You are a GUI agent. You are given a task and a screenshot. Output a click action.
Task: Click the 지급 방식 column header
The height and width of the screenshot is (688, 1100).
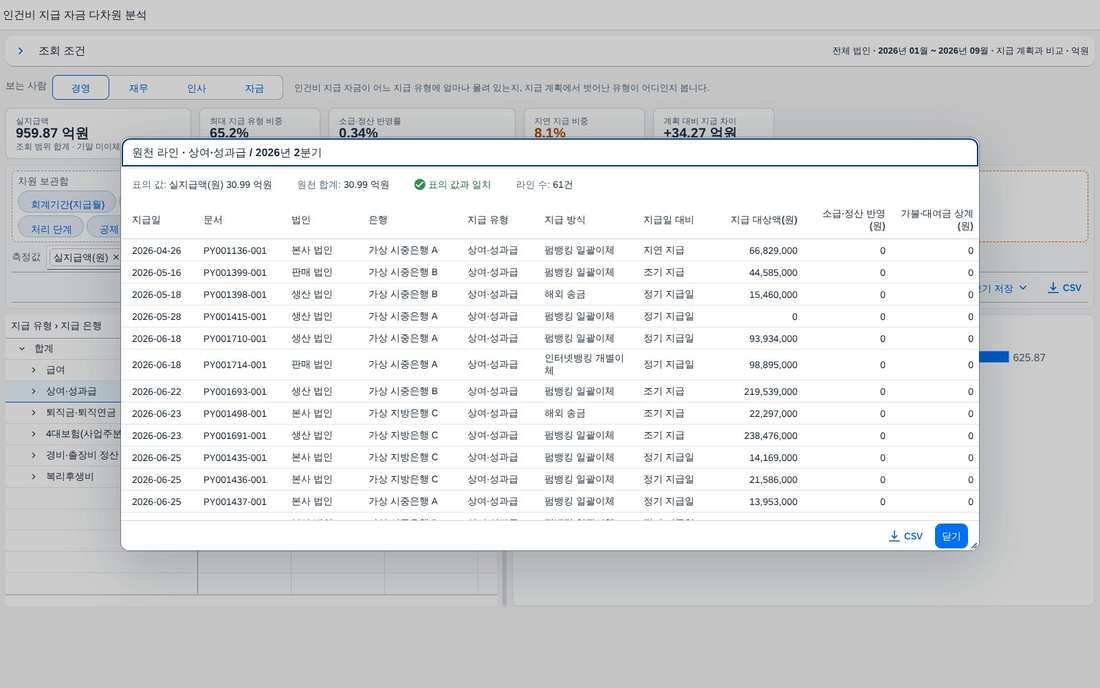click(565, 220)
